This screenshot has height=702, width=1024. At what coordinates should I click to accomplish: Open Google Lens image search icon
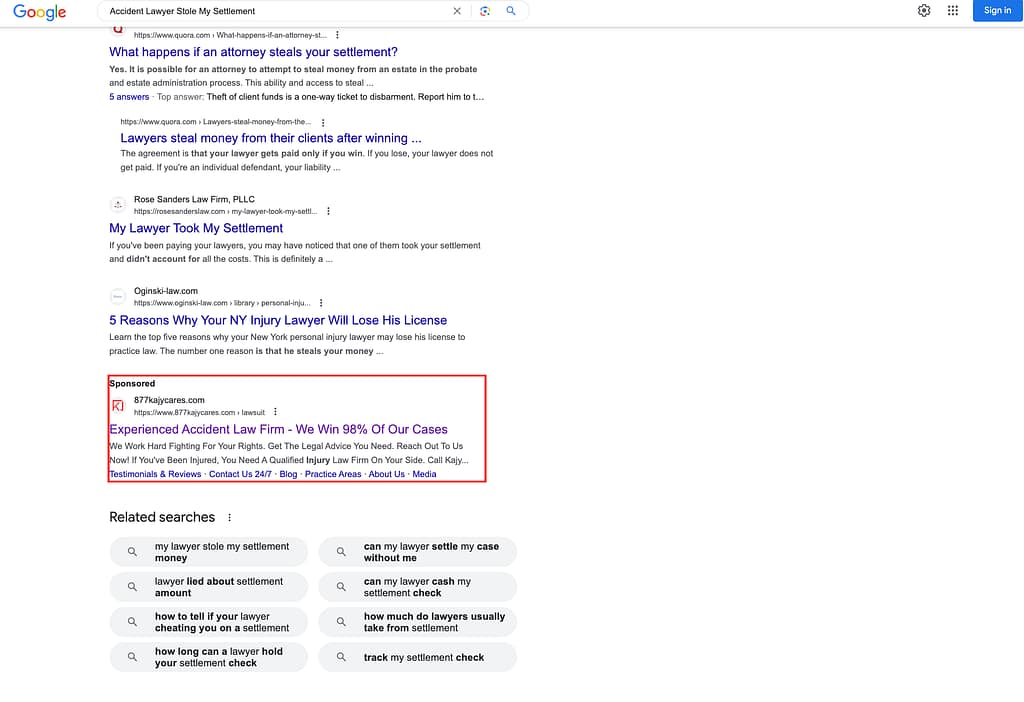click(x=485, y=11)
